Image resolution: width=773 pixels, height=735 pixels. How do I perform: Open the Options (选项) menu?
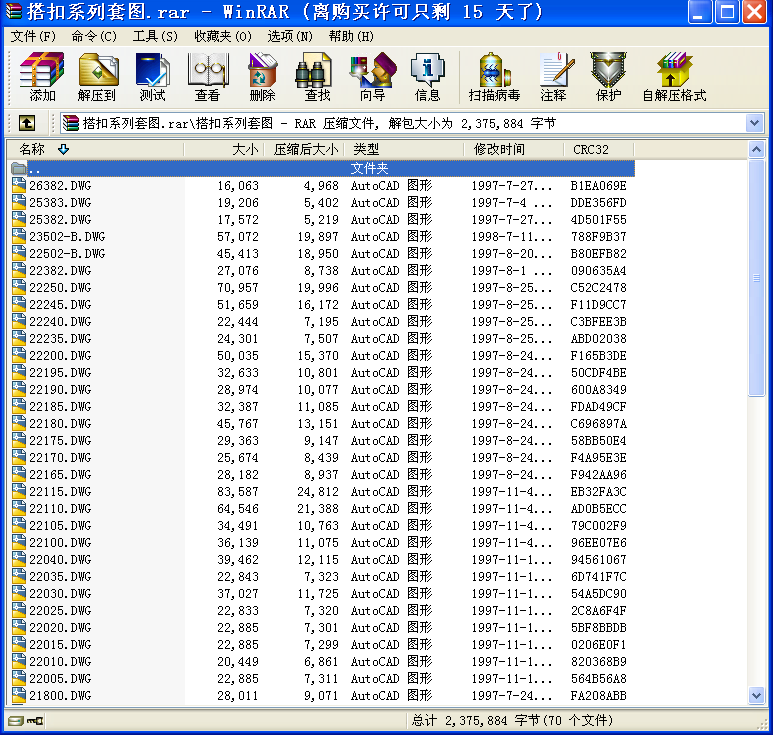[289, 36]
